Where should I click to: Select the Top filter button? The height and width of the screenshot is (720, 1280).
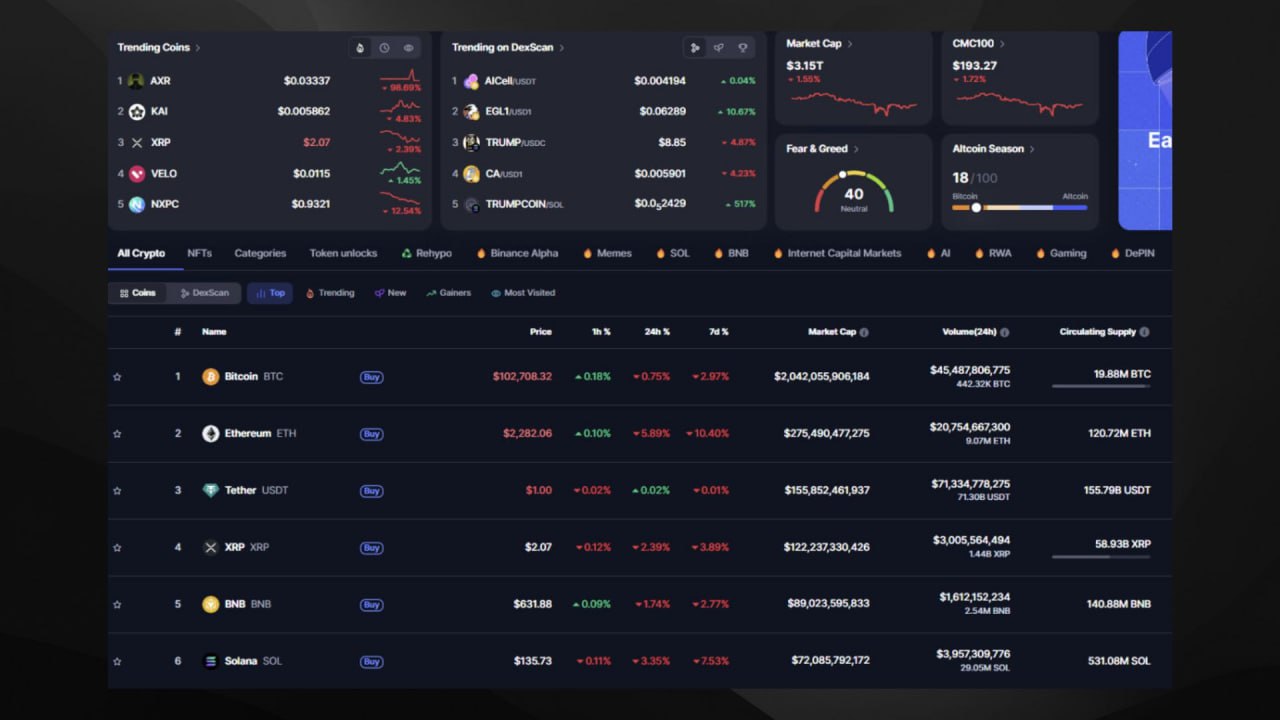270,293
